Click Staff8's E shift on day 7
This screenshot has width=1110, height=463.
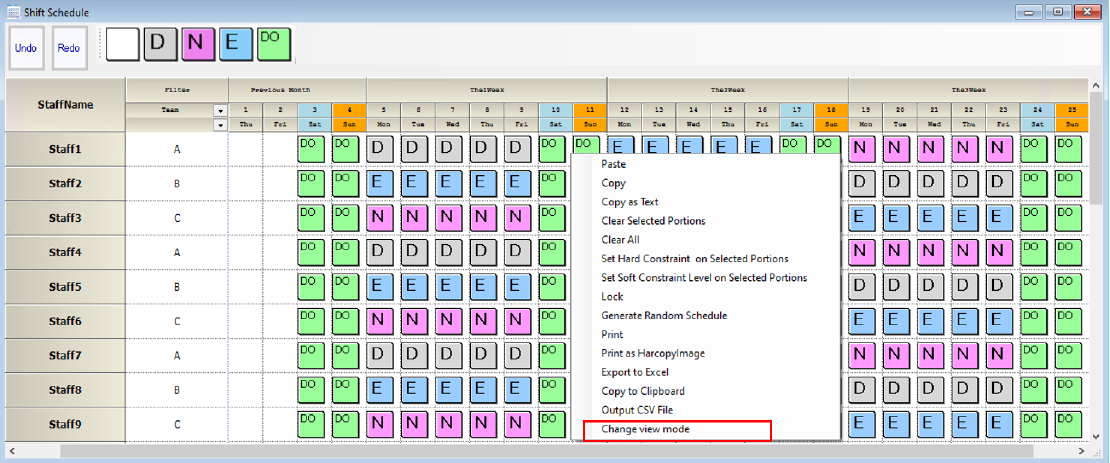click(x=450, y=390)
